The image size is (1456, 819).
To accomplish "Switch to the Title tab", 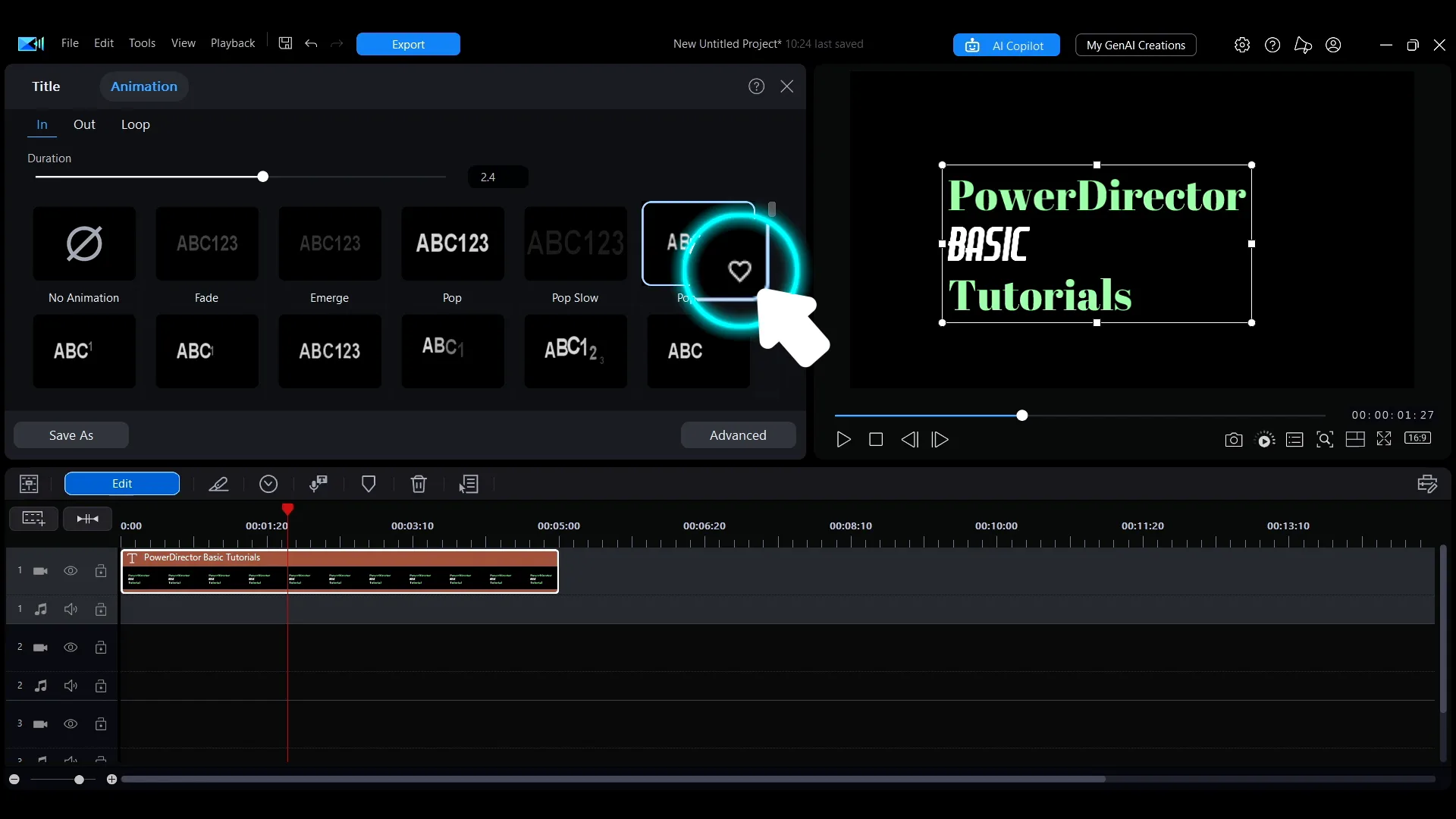I will tap(45, 86).
